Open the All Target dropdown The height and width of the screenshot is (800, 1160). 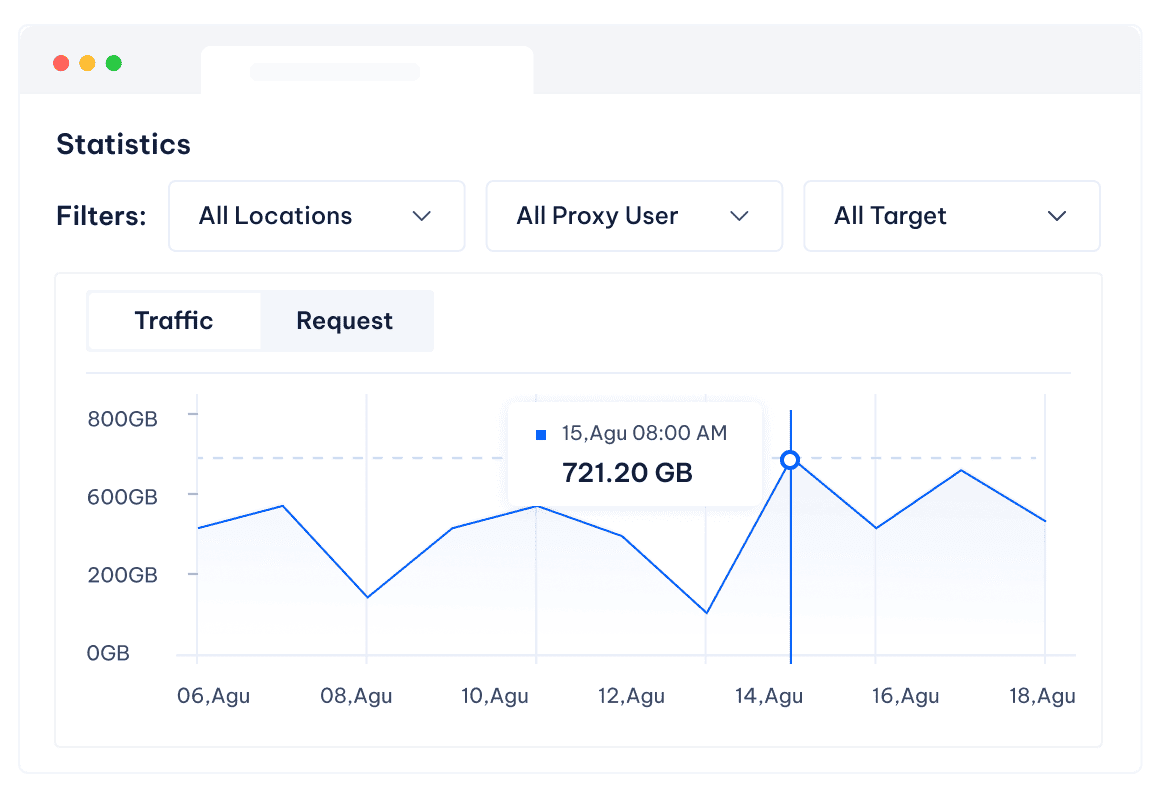pyautogui.click(x=951, y=216)
